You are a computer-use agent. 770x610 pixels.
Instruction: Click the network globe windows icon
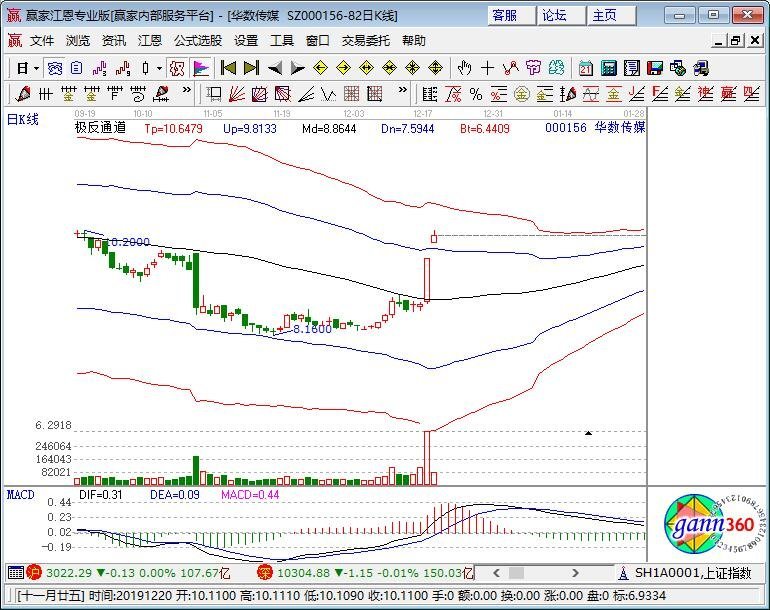tap(678, 68)
